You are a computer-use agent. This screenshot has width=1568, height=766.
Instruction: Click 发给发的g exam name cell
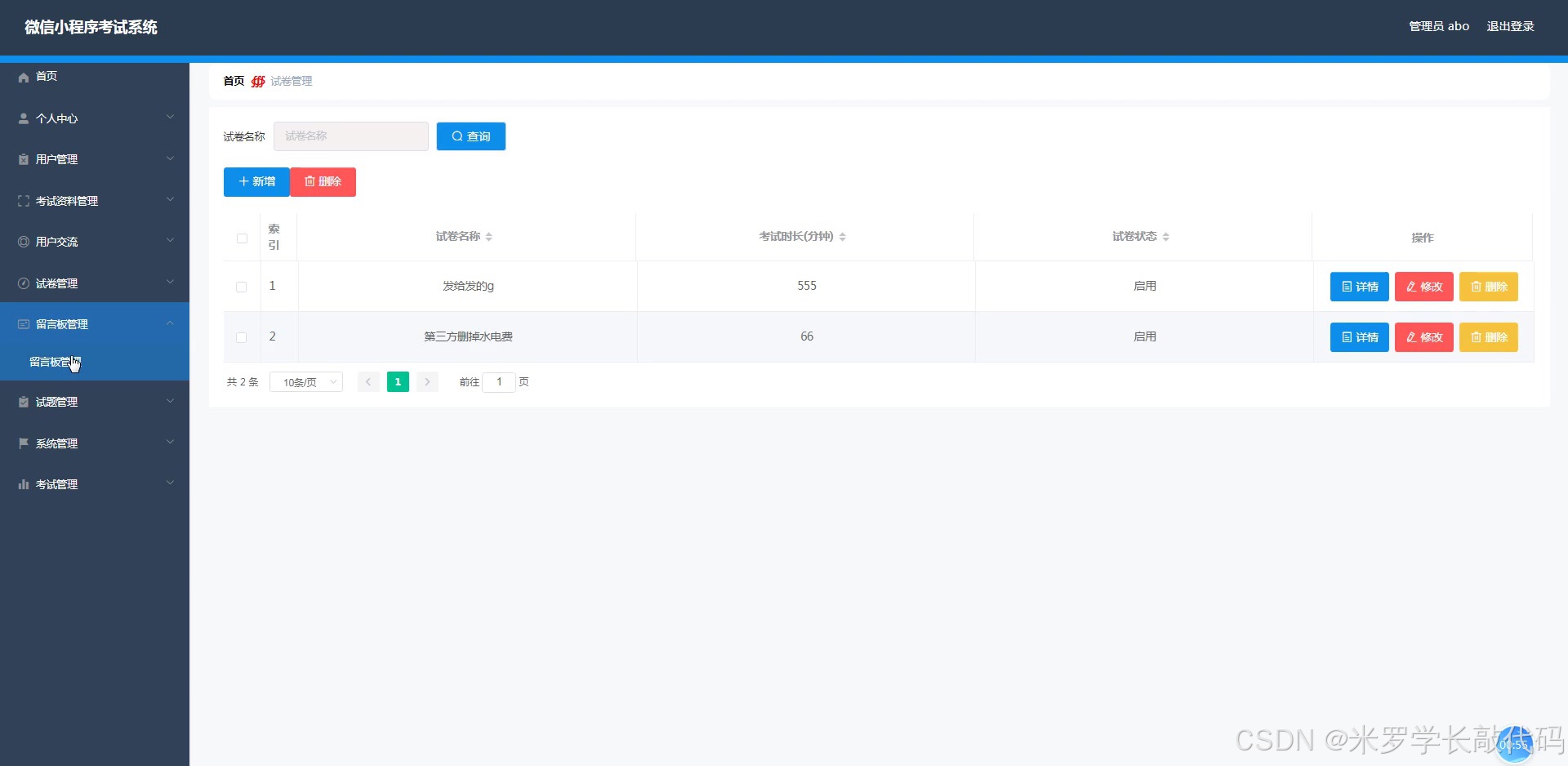pos(468,286)
